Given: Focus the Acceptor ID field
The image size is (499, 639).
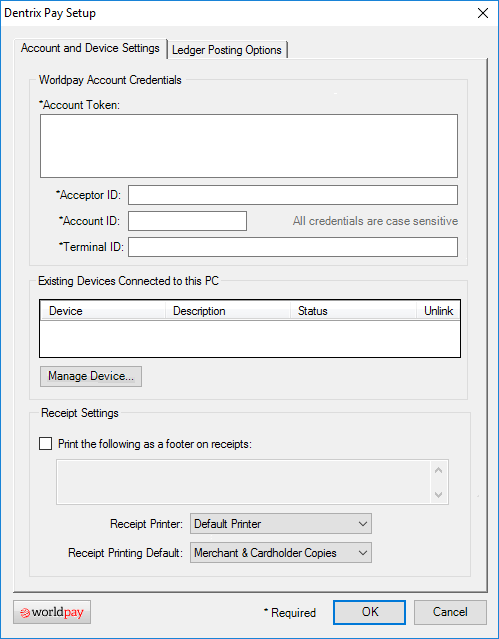Looking at the screenshot, I should pyautogui.click(x=293, y=195).
